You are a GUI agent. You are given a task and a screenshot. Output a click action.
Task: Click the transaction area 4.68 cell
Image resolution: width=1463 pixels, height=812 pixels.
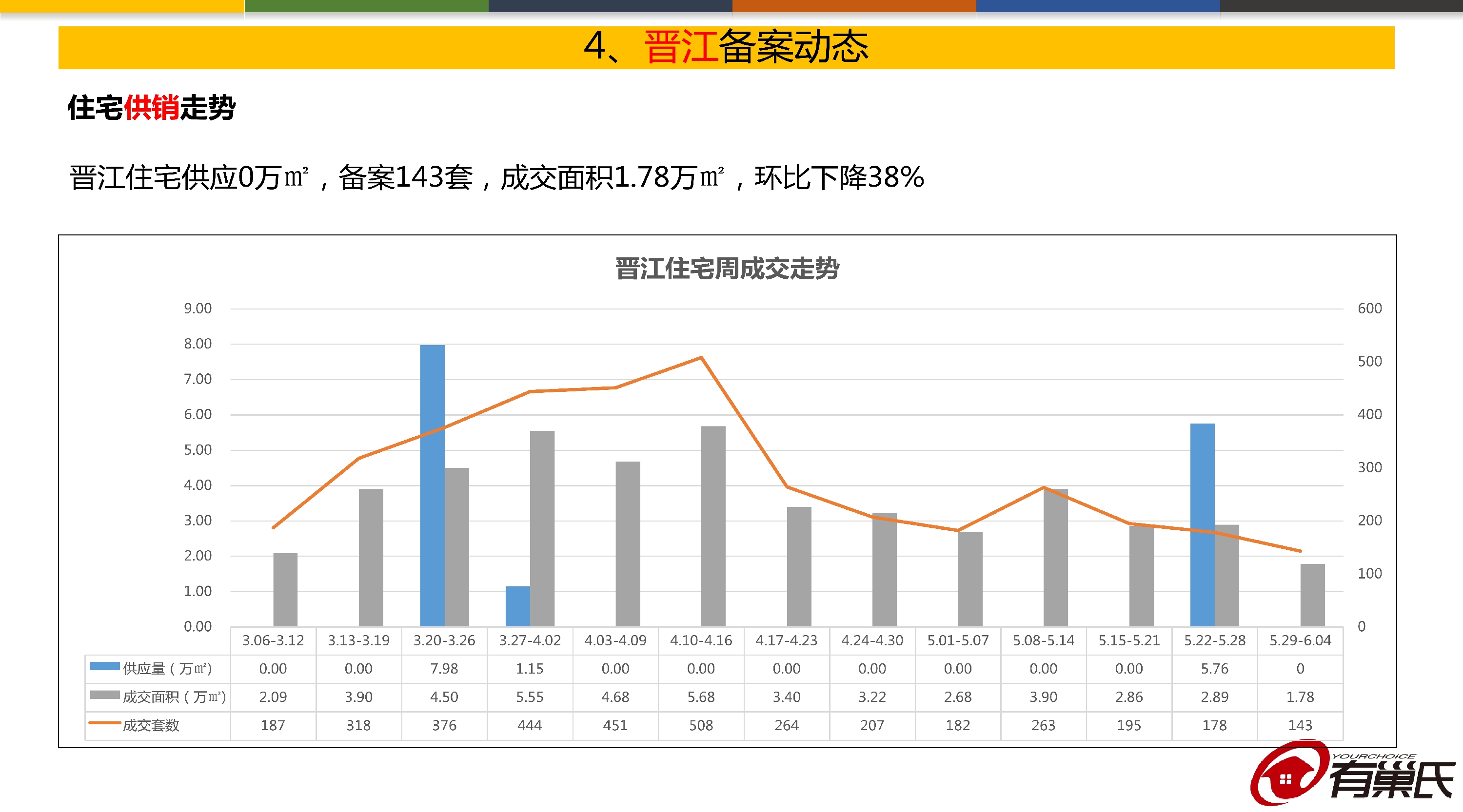(615, 697)
